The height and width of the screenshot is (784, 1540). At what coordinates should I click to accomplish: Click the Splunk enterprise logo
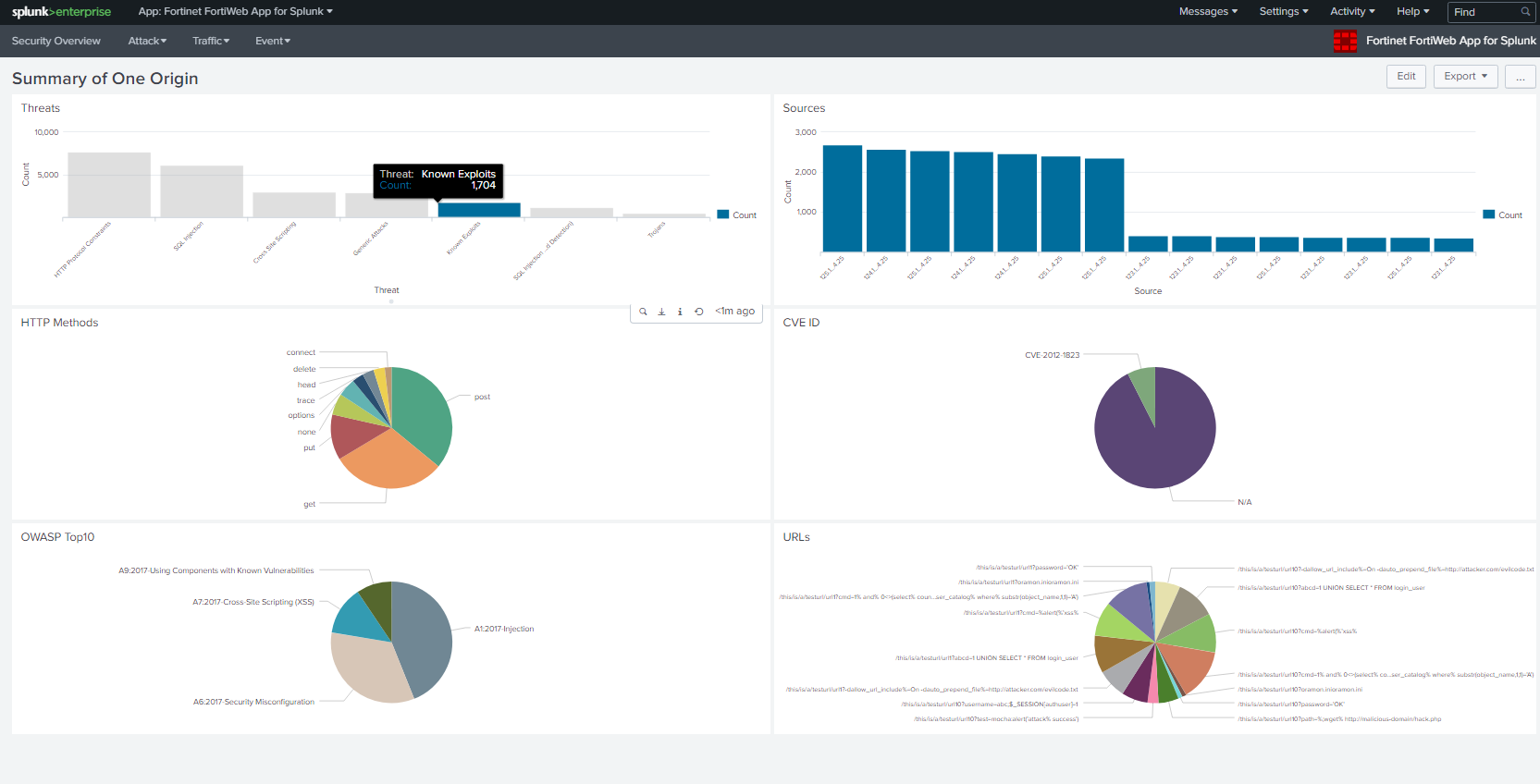click(x=61, y=12)
